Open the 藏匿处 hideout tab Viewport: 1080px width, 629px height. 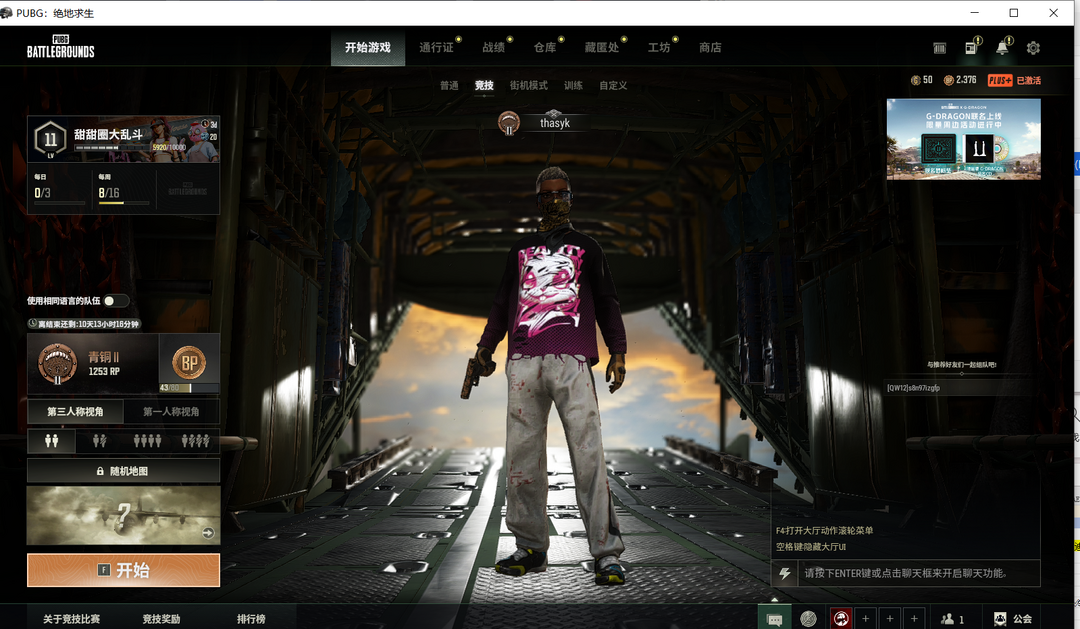pos(602,48)
